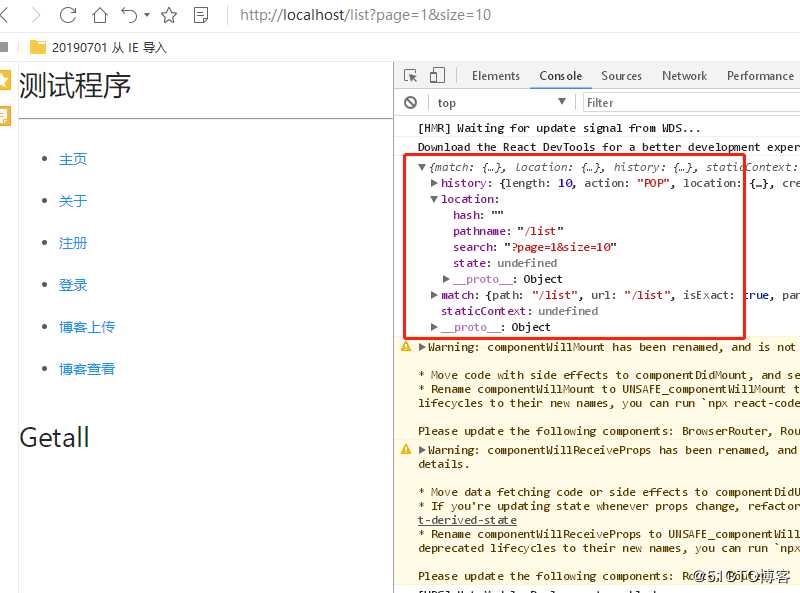
Task: Switch to the Console tab
Action: [x=560, y=76]
